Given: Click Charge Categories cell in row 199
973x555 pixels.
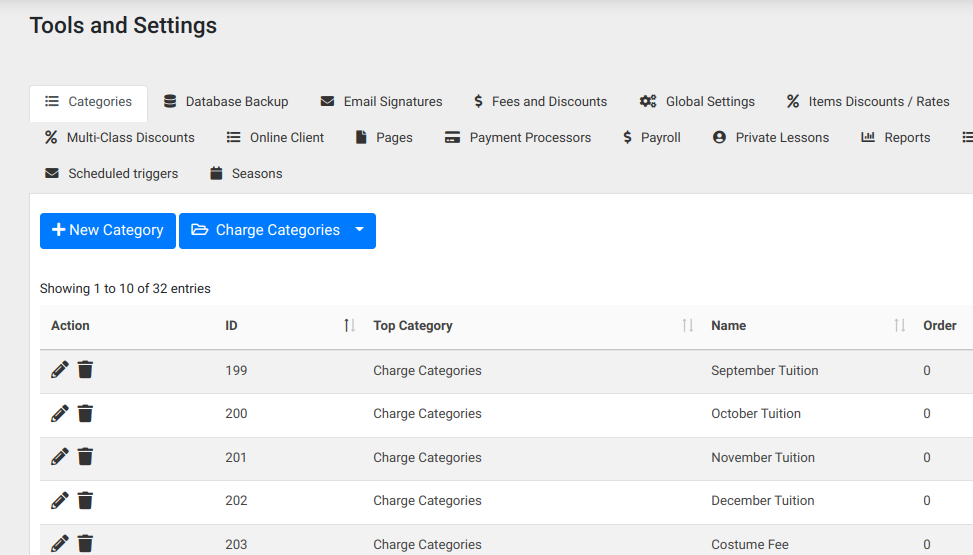Looking at the screenshot, I should tap(427, 371).
